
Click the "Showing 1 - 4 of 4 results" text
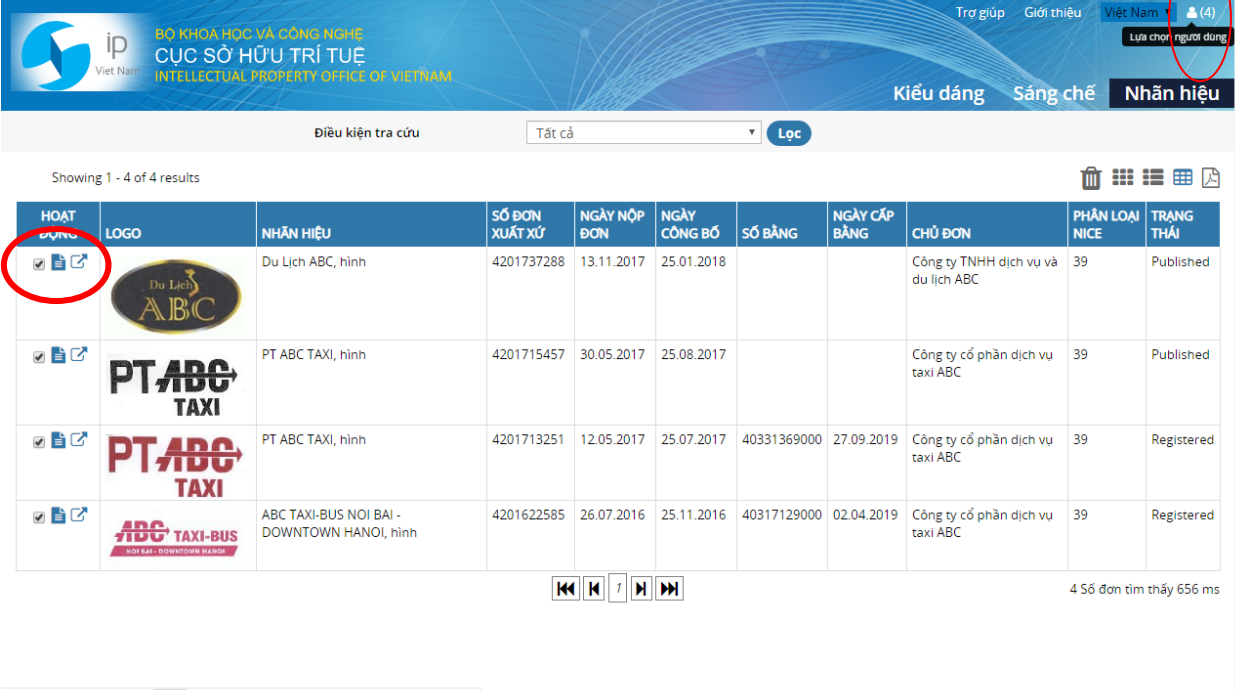click(x=126, y=178)
